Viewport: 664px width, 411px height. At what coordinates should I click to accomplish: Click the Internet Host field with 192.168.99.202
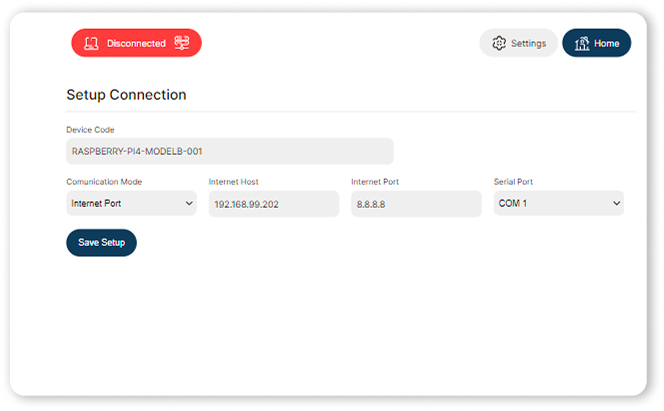(274, 204)
